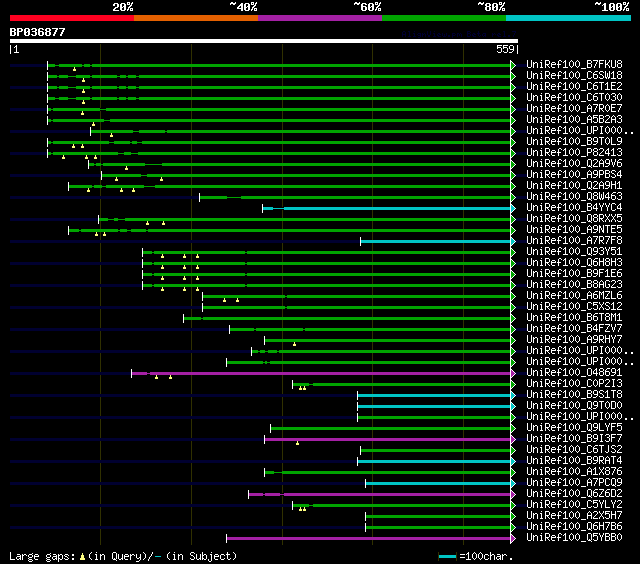
Task: Click the orange ~40% identity legend segment
Action: tap(196, 18)
